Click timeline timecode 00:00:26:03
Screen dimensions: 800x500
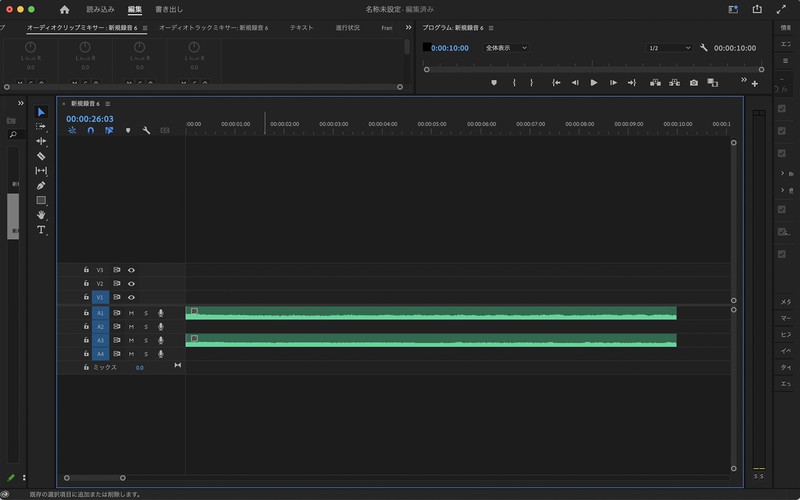(90, 119)
